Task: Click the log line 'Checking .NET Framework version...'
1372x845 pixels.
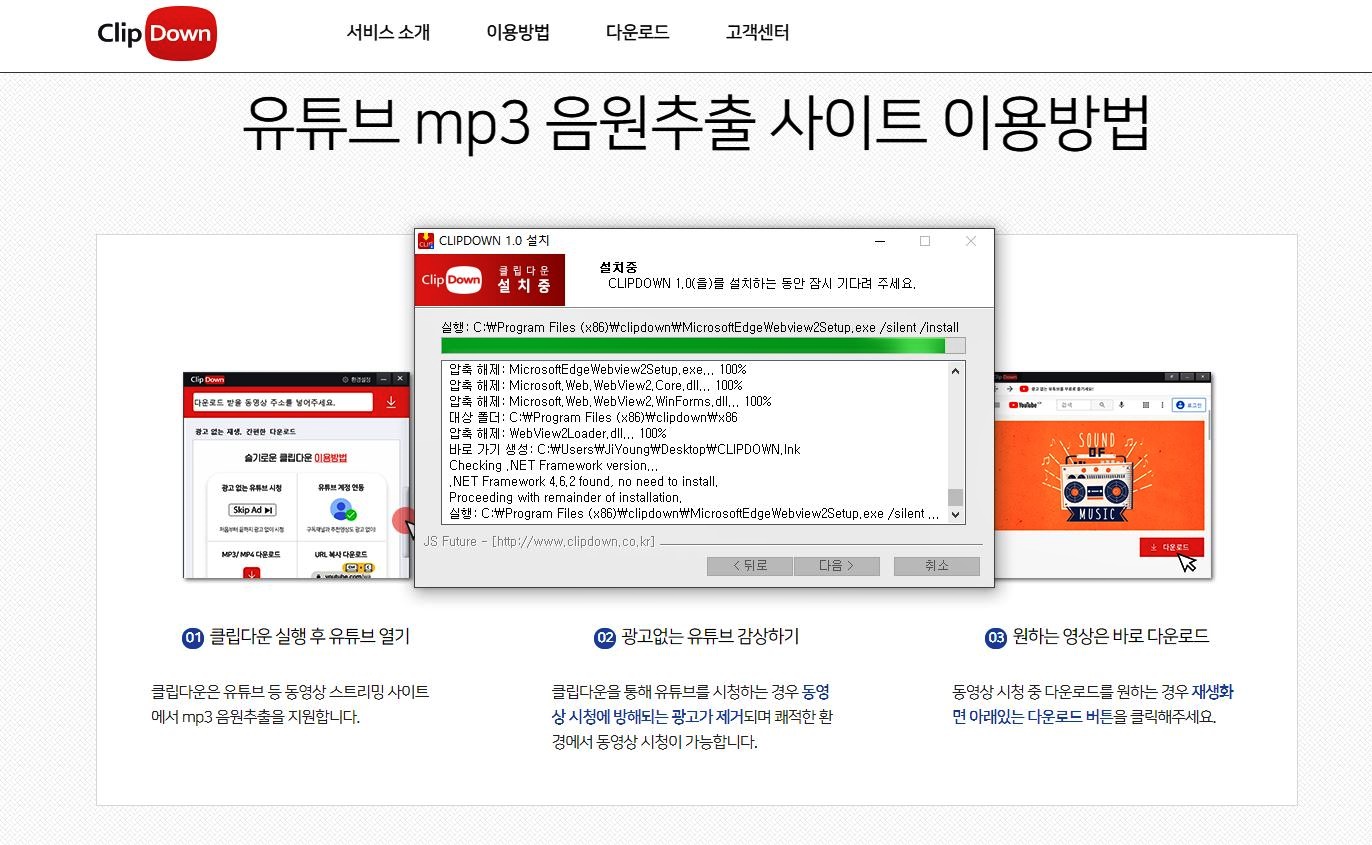Action: (553, 465)
